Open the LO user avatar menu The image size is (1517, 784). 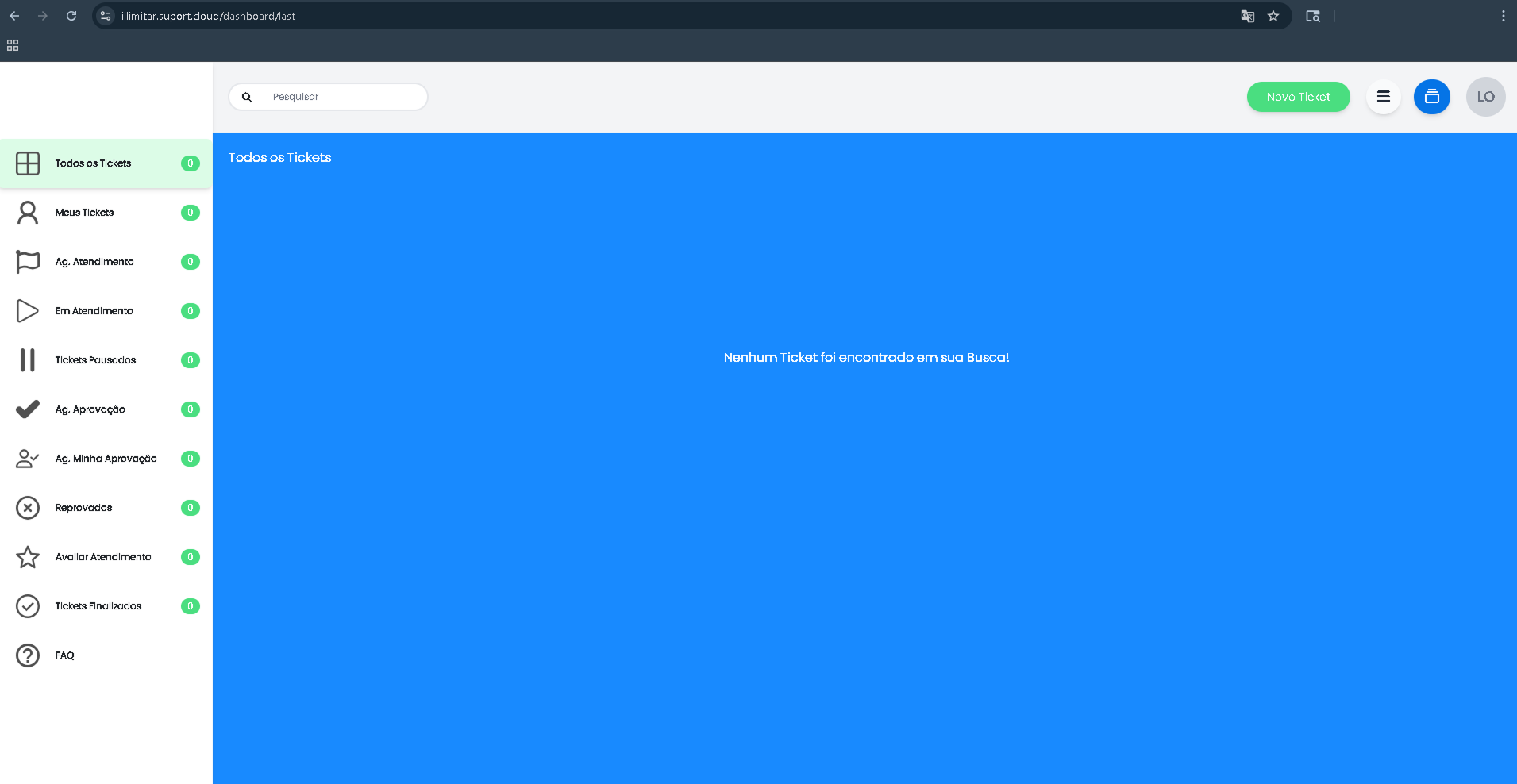tap(1485, 97)
